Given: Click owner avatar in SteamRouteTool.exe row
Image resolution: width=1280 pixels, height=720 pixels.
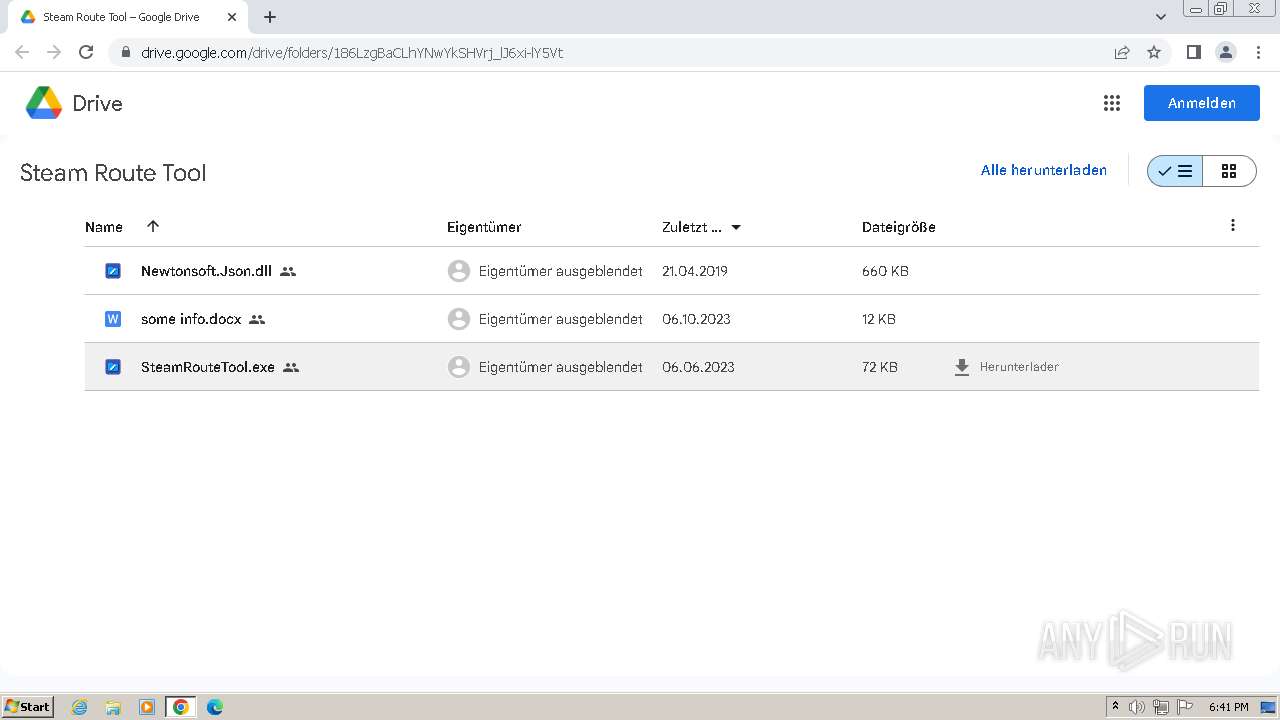Looking at the screenshot, I should click(459, 367).
